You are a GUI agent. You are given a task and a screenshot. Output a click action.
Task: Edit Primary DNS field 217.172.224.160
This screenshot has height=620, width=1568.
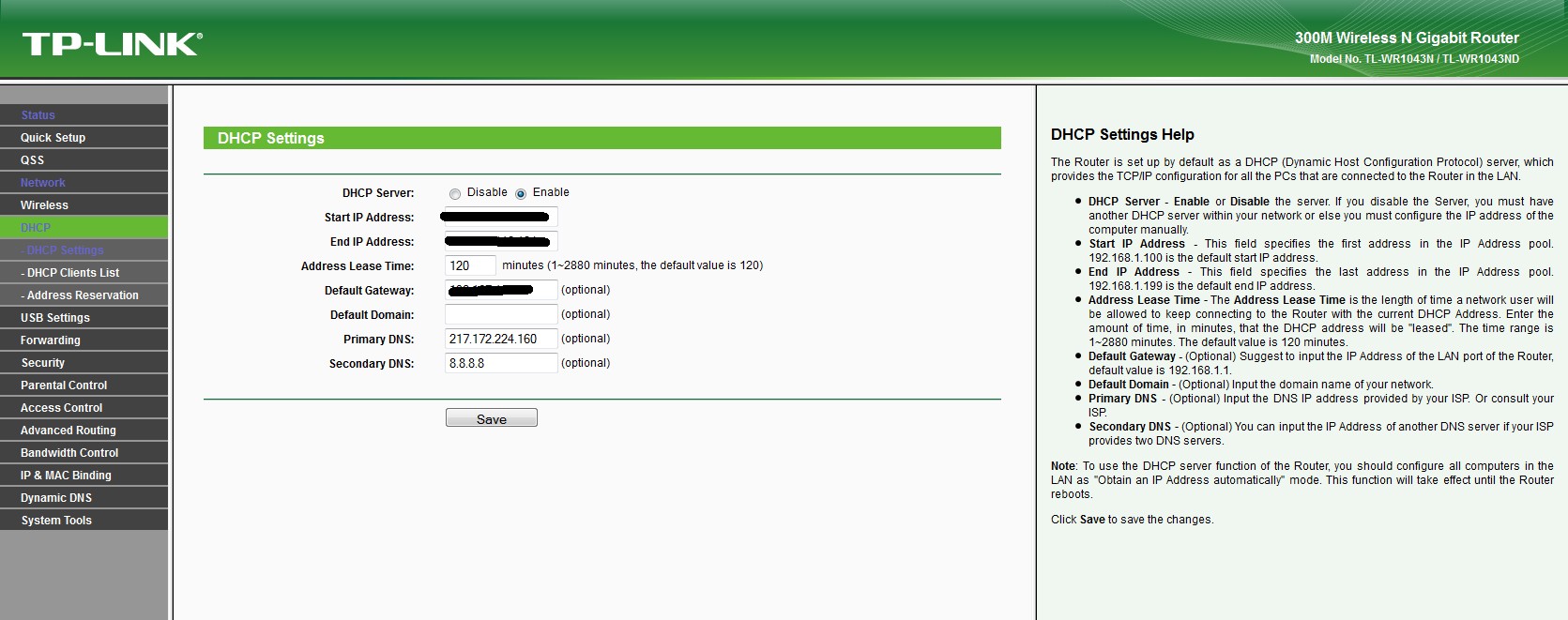click(501, 340)
